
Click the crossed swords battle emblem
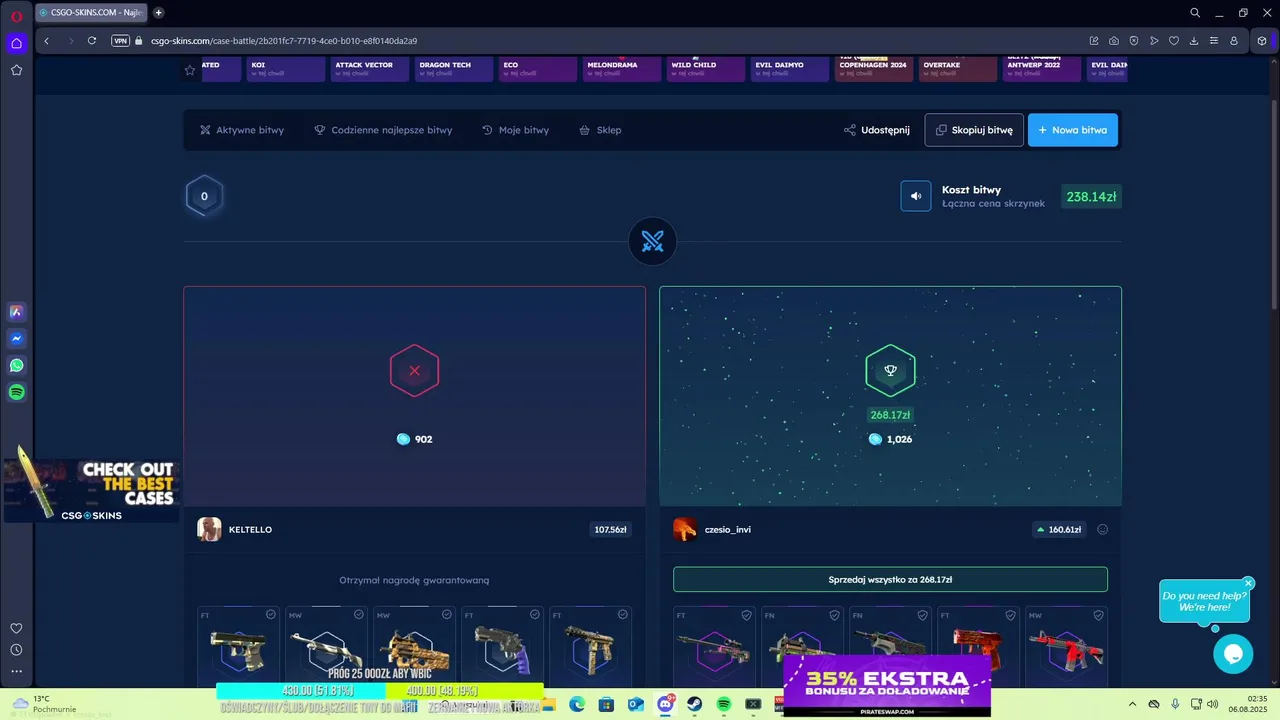[x=652, y=241]
